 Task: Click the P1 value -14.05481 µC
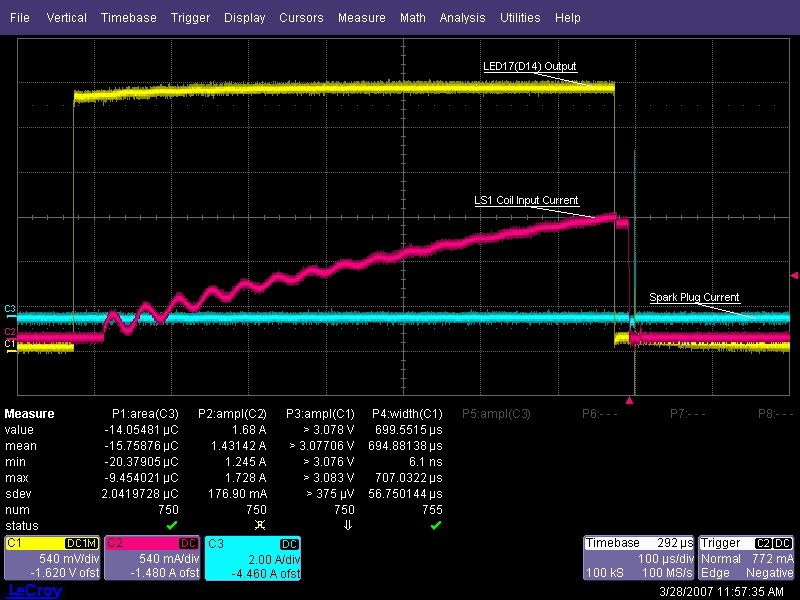click(x=141, y=430)
